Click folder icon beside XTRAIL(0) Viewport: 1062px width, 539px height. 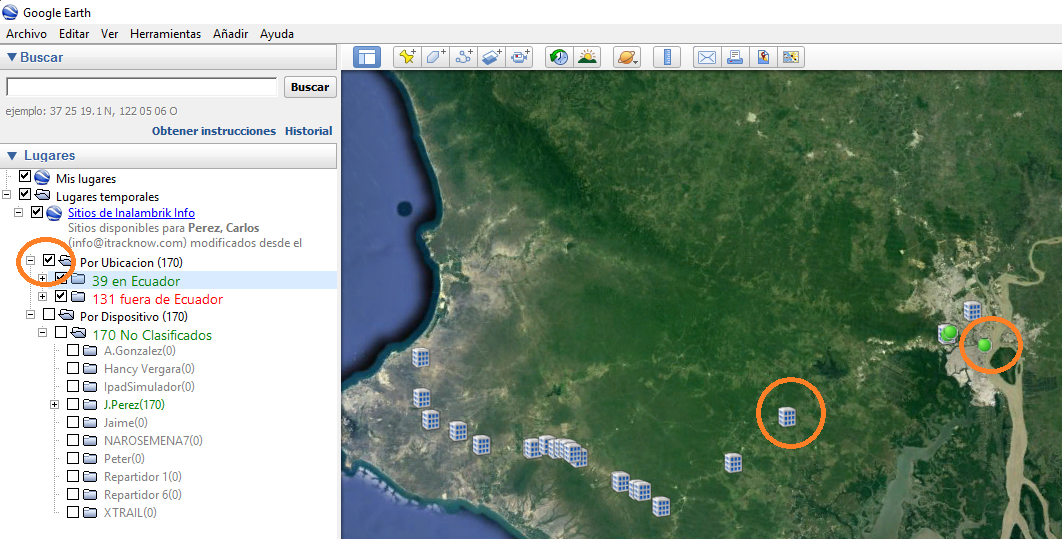click(91, 513)
